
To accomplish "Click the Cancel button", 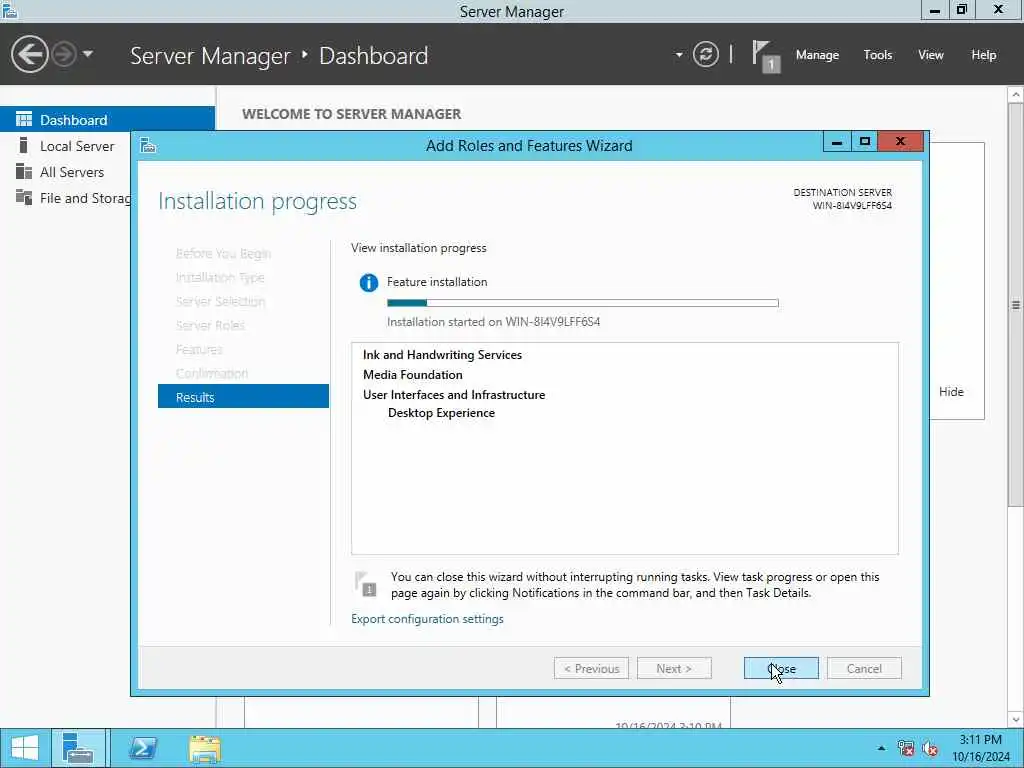I will pos(864,668).
